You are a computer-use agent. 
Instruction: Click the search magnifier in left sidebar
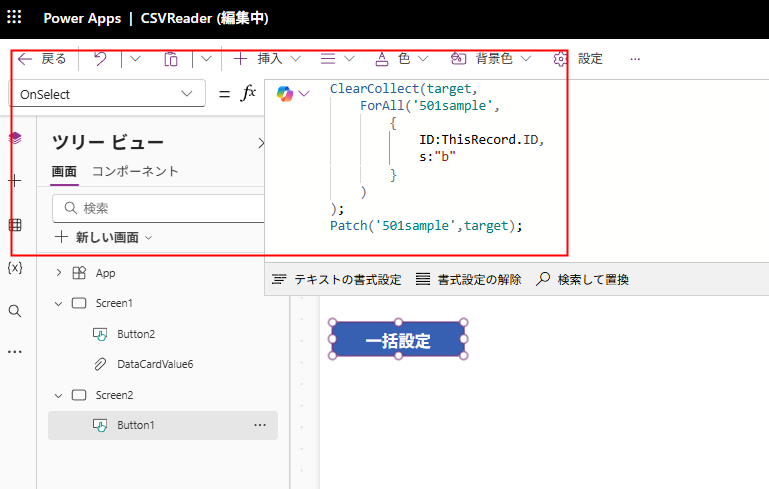pos(14,311)
